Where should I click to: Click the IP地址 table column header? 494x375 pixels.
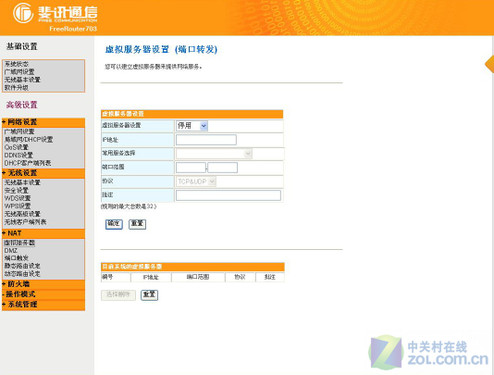tap(151, 277)
